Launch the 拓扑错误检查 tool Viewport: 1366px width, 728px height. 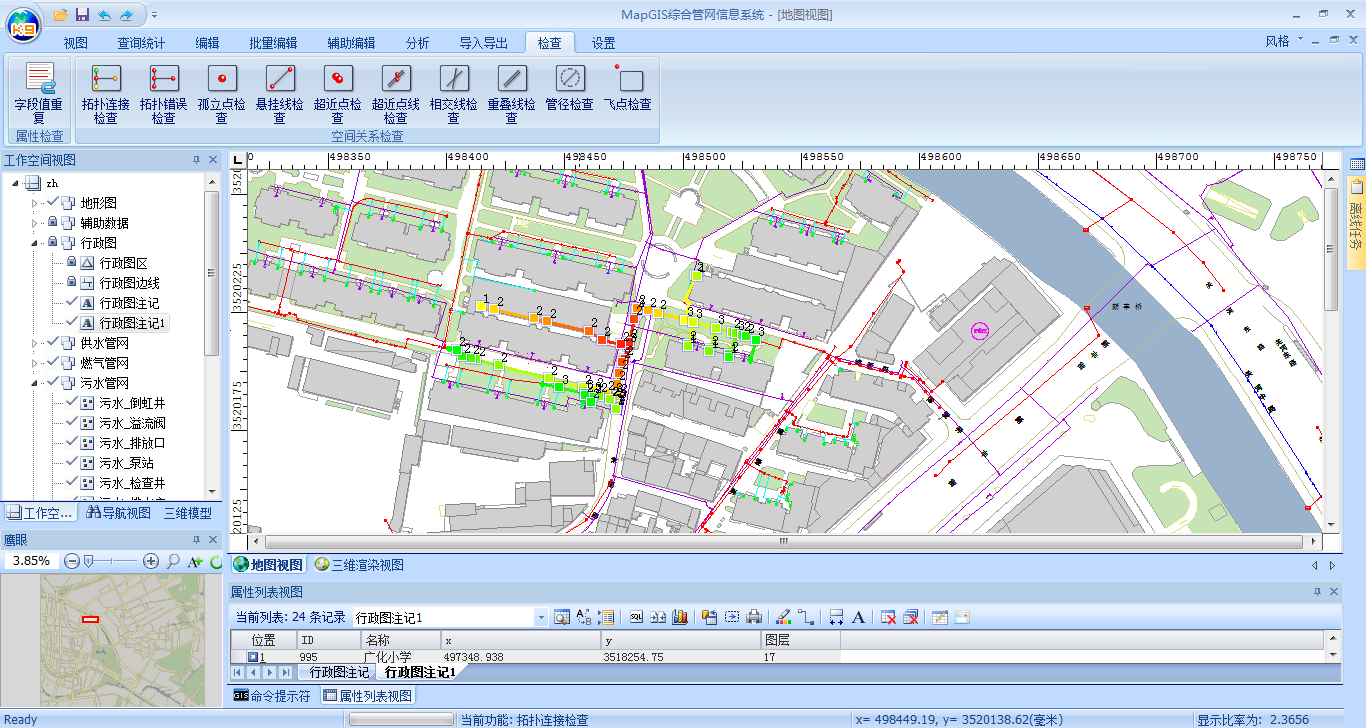click(164, 93)
